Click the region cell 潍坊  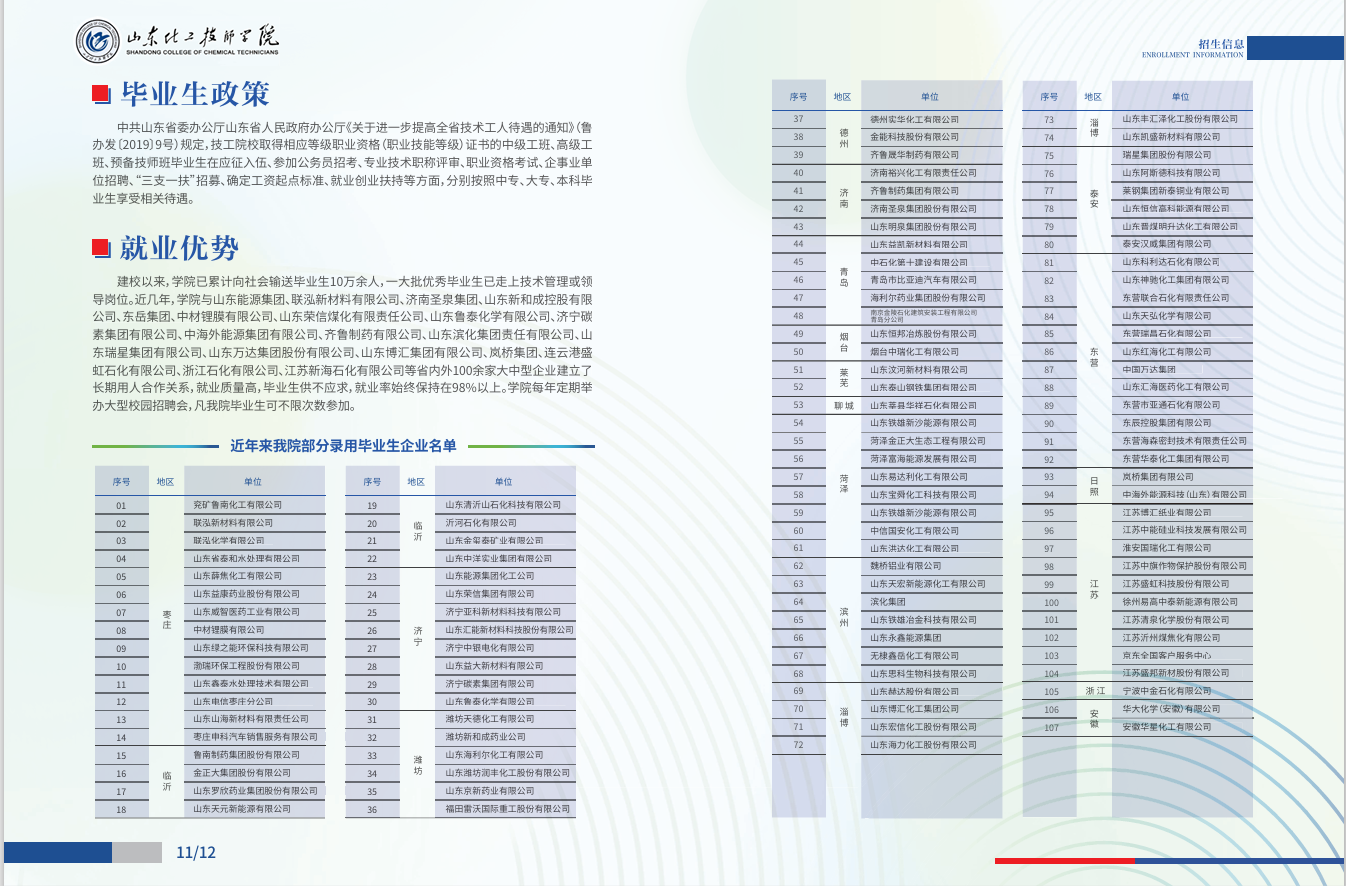[x=418, y=764]
